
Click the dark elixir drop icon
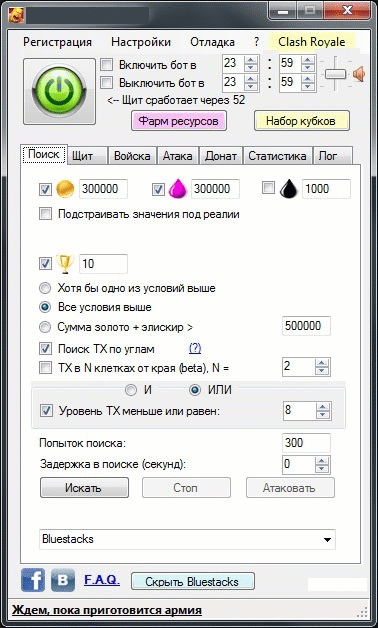point(288,189)
